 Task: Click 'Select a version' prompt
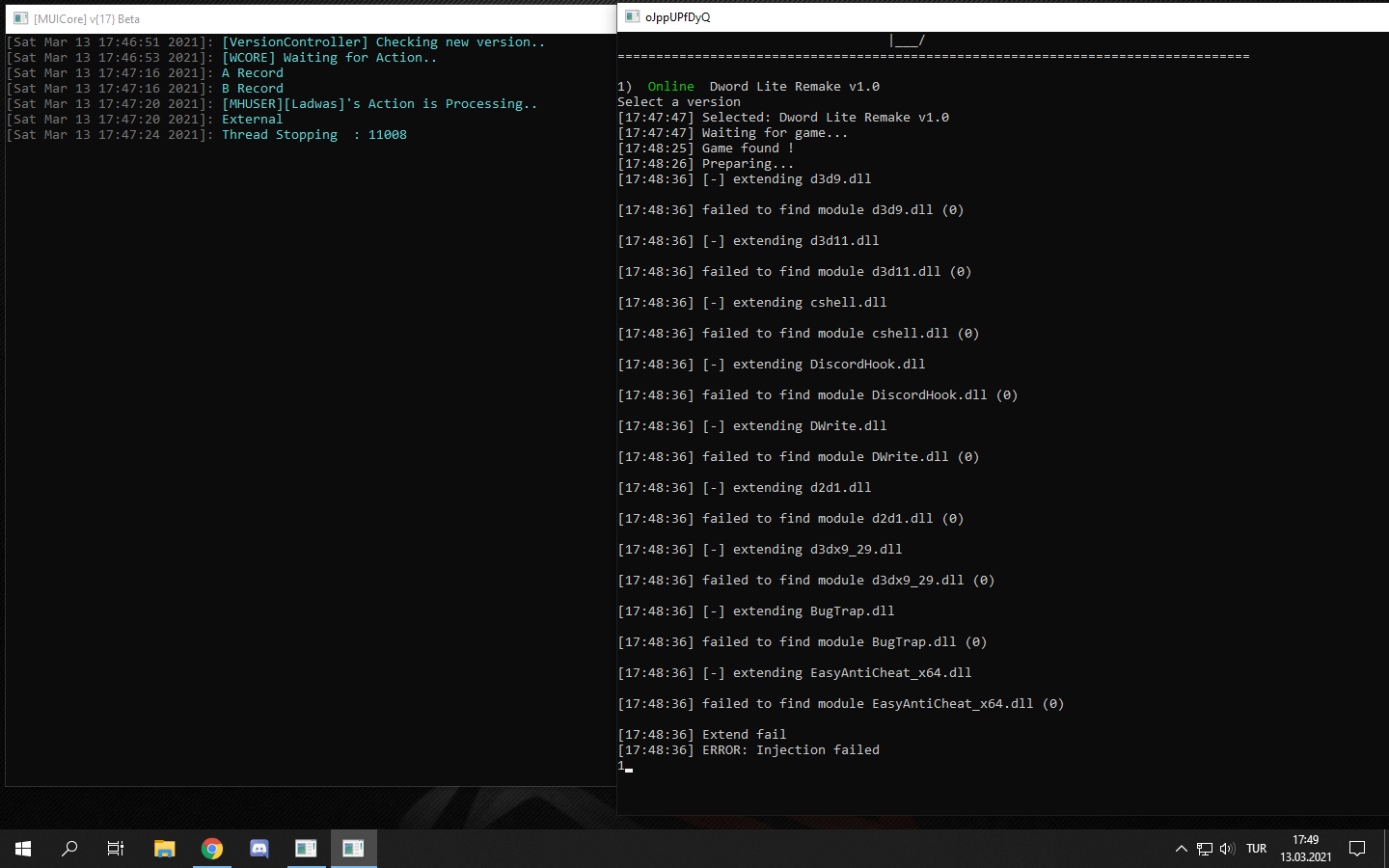tap(679, 102)
